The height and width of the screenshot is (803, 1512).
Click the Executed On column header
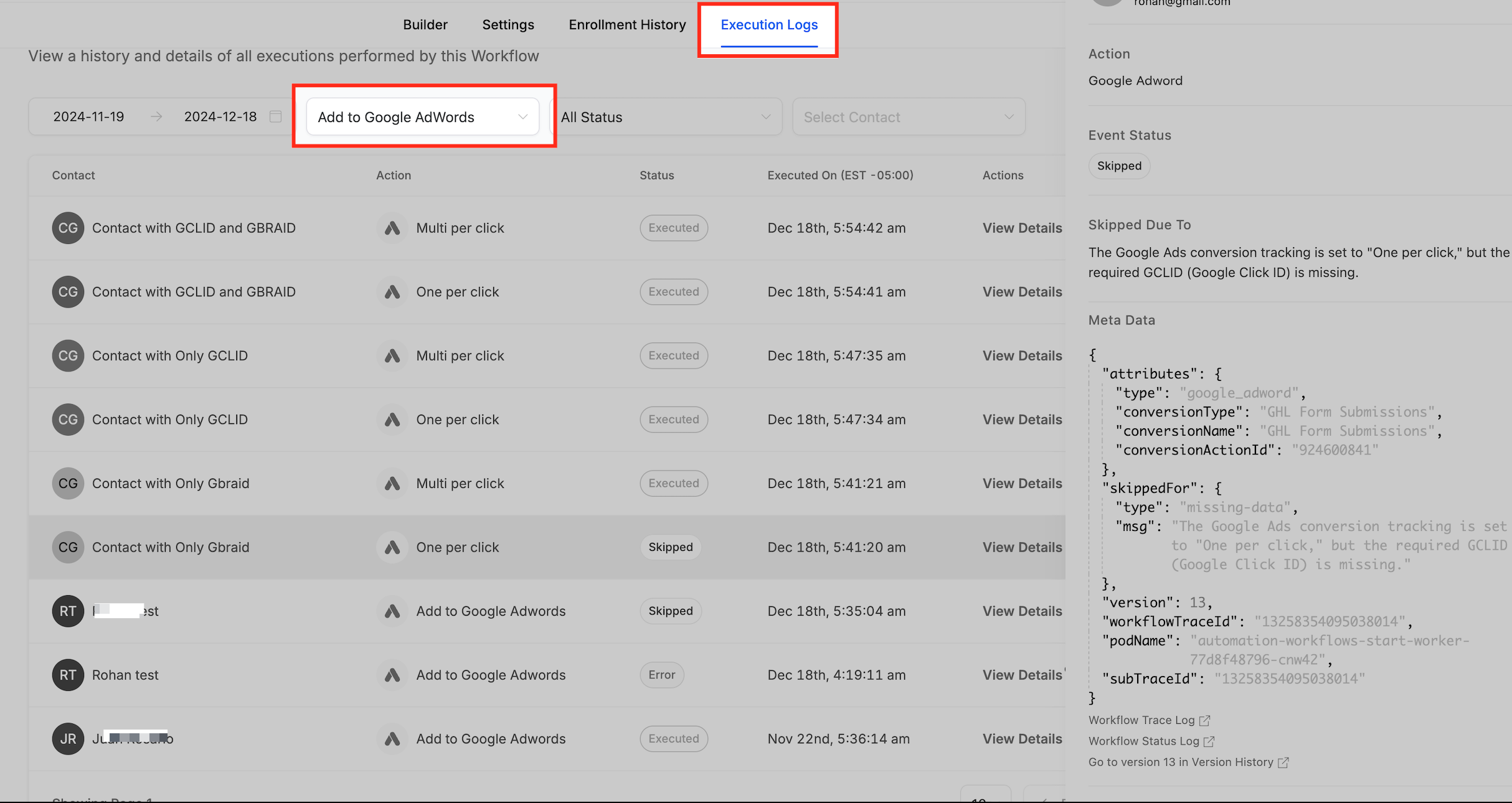(x=840, y=176)
